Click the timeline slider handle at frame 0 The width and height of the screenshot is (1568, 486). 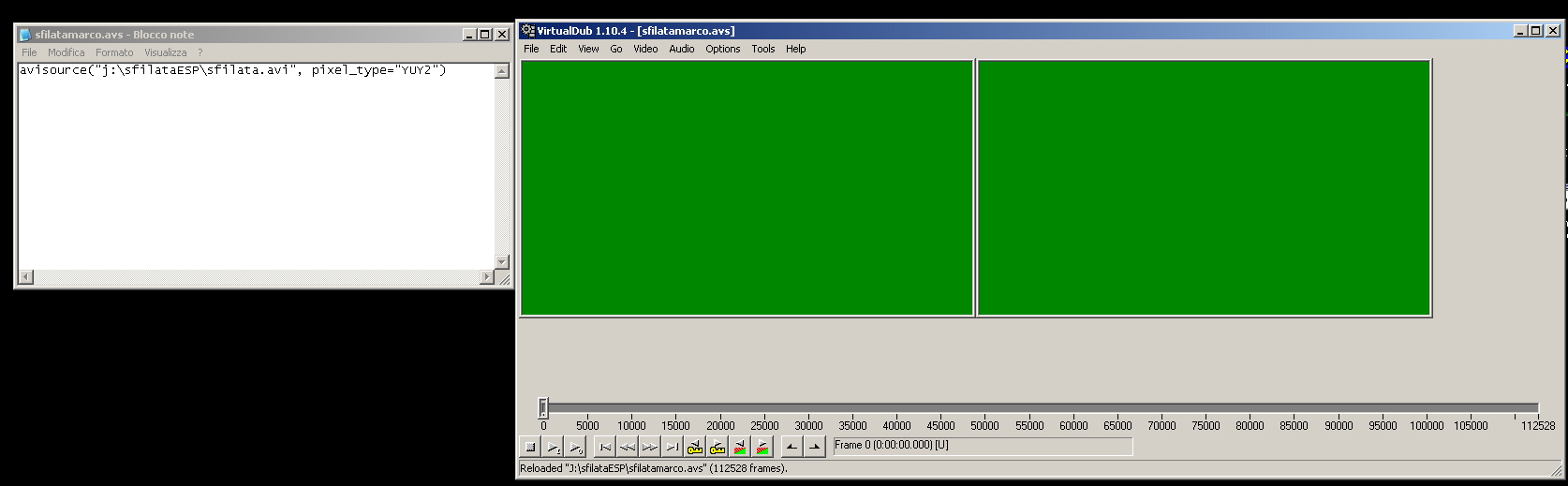[543, 407]
